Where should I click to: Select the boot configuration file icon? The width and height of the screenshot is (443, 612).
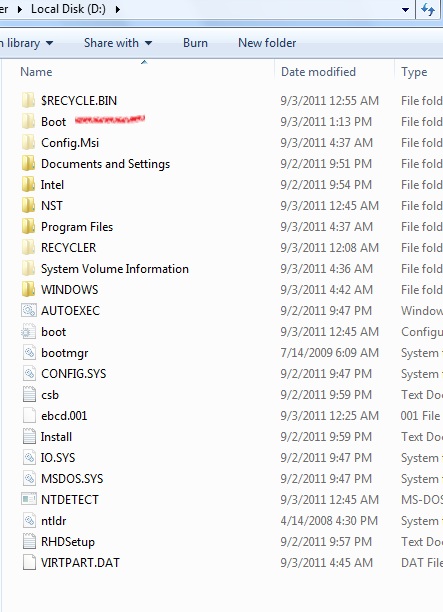[x=28, y=332]
